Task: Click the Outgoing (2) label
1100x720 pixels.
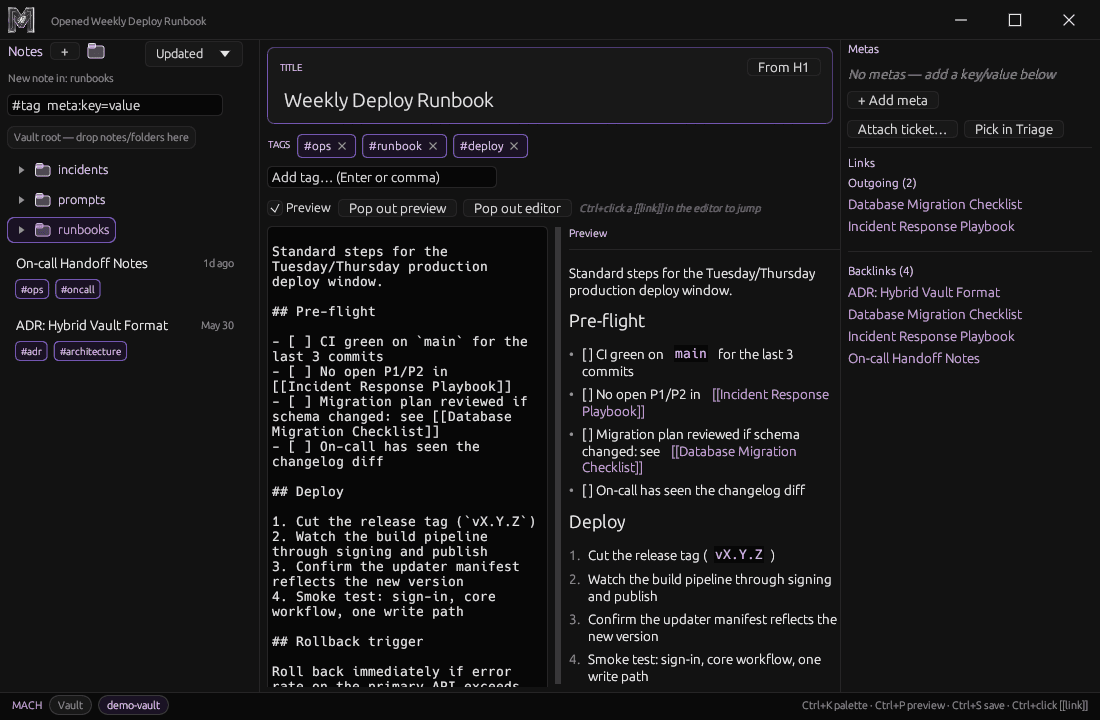Action: tap(882, 183)
